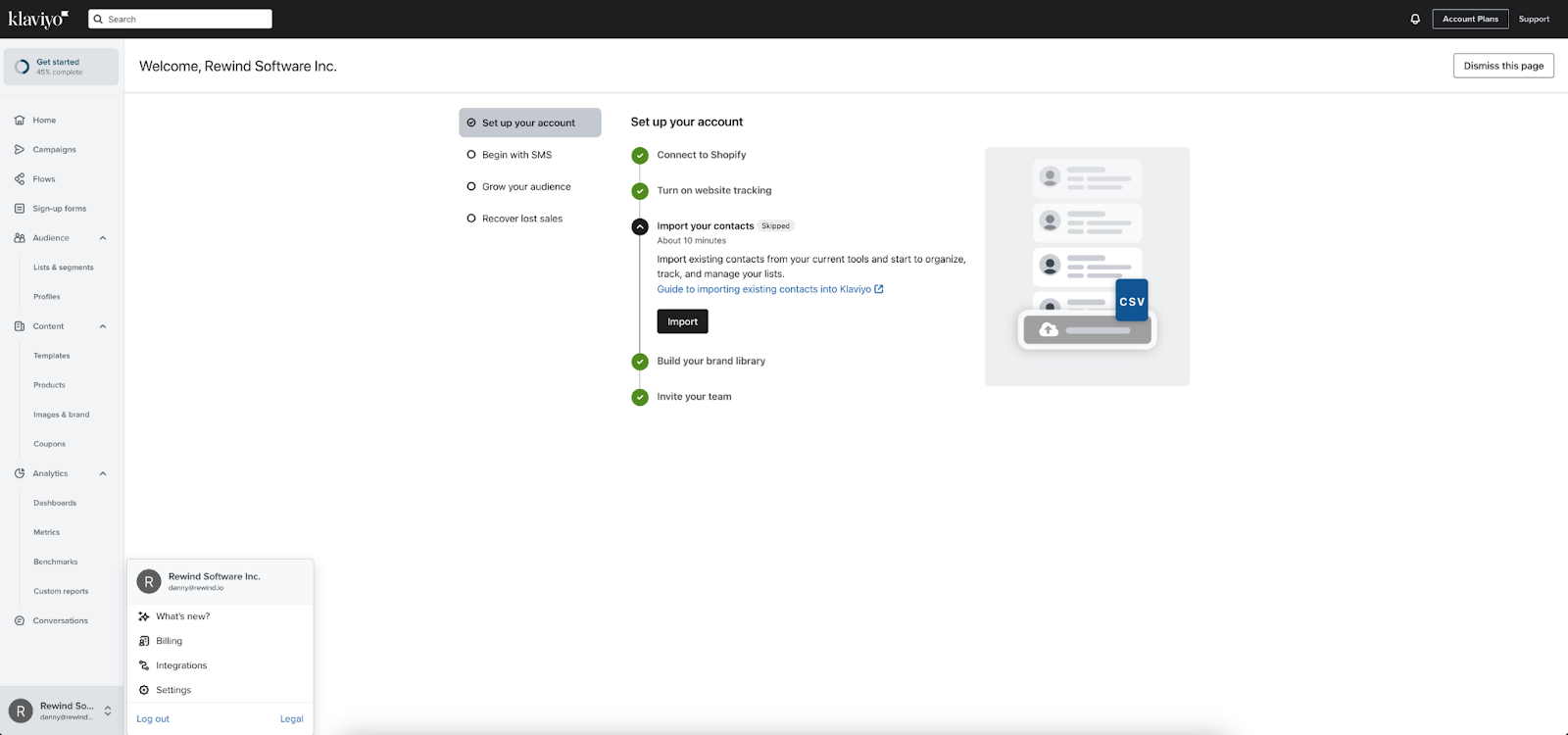
Task: Click the Get started progress ring
Action: tap(22, 67)
